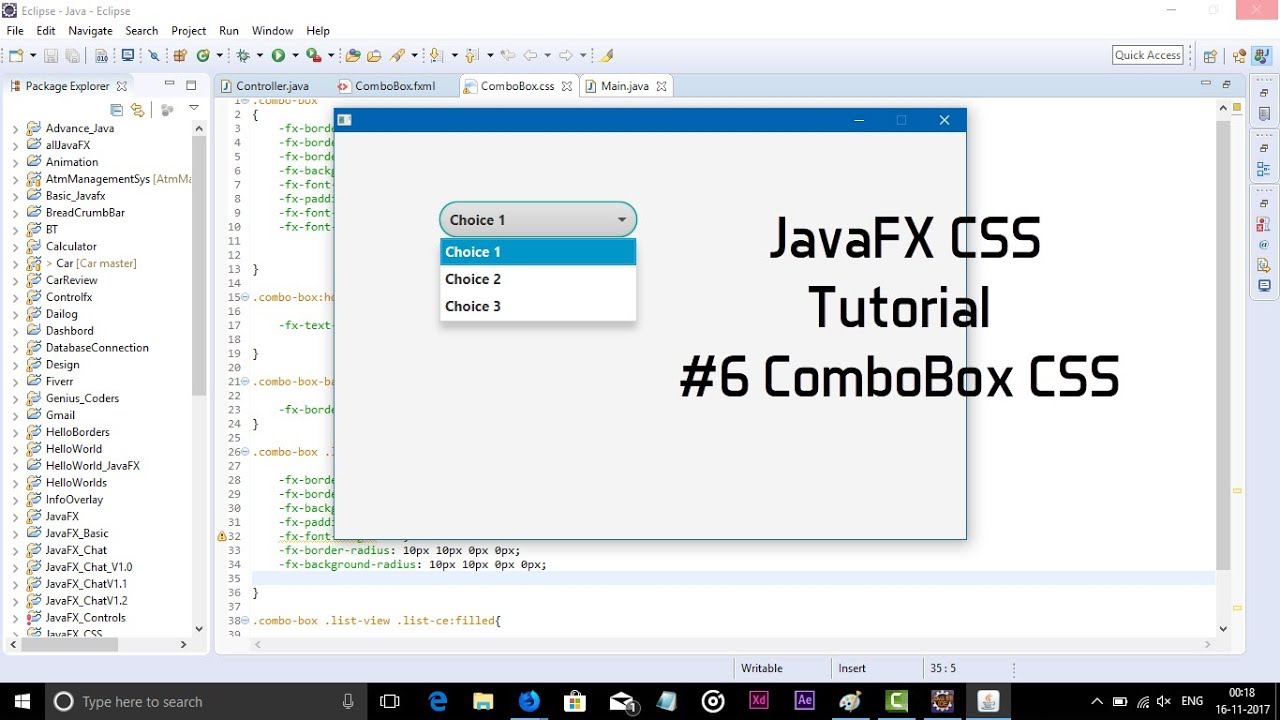
Task: Click Collapse All in Package Explorer
Action: [117, 110]
